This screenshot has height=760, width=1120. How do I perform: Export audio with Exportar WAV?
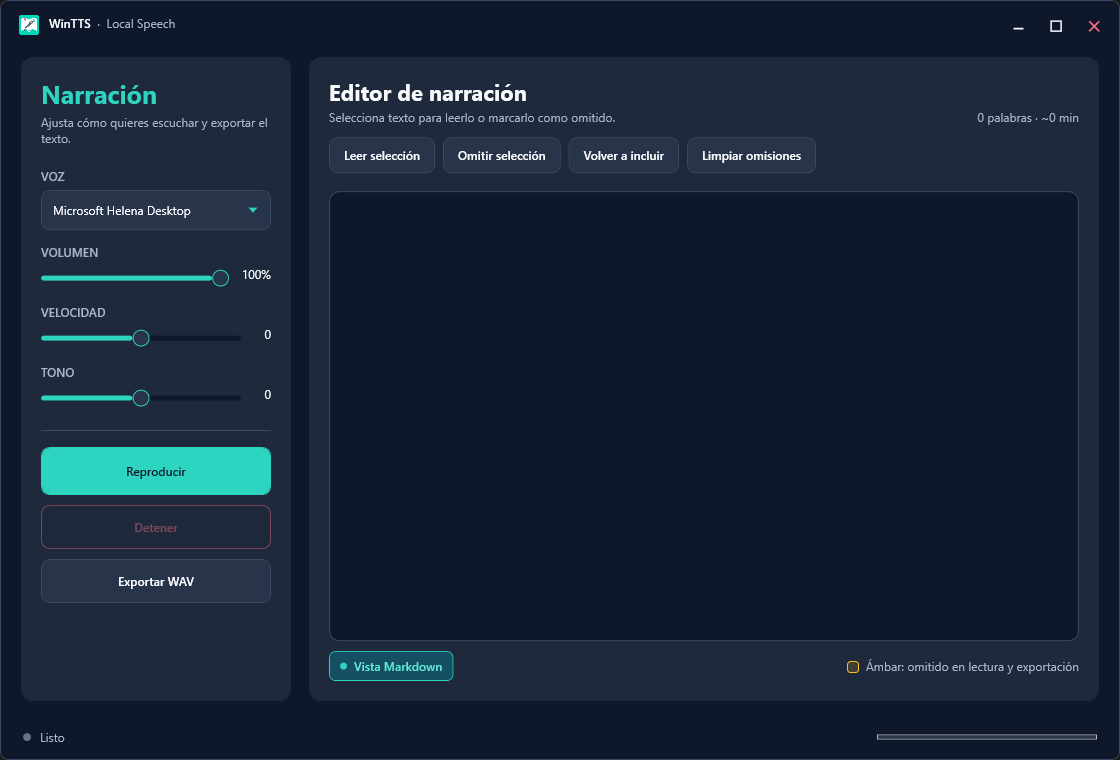tap(156, 581)
